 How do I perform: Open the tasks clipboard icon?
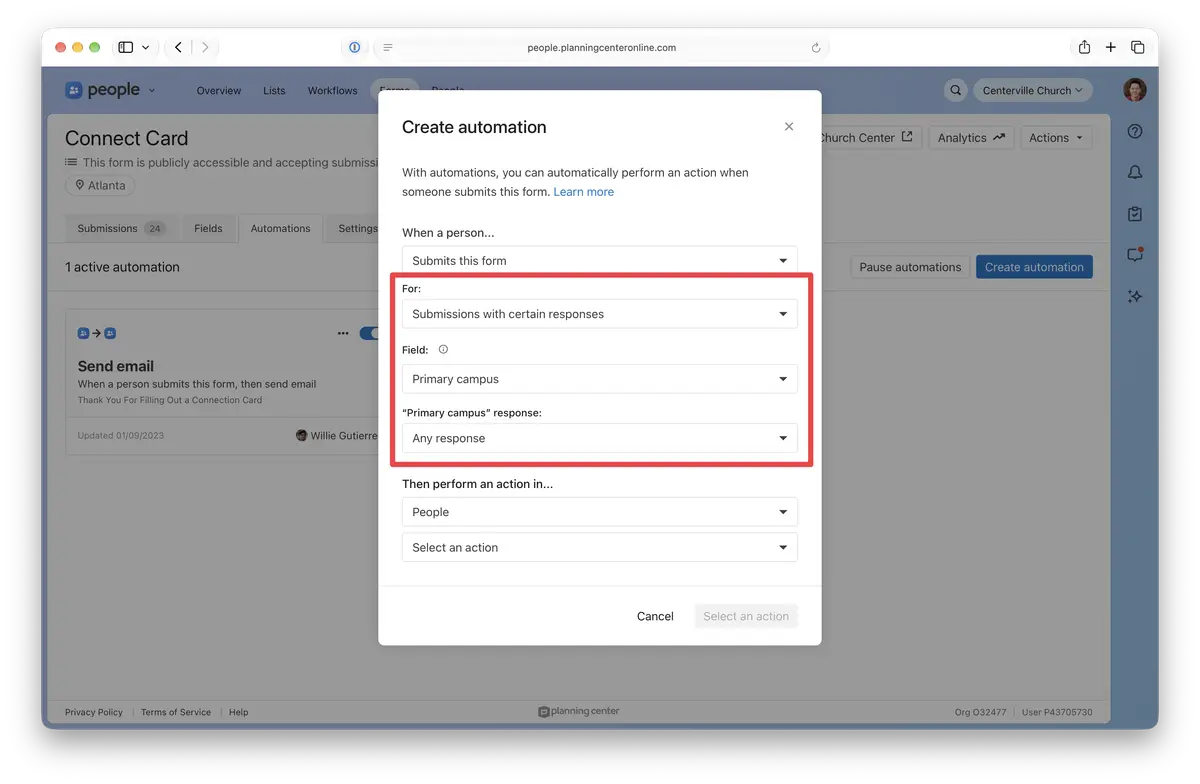pos(1135,214)
